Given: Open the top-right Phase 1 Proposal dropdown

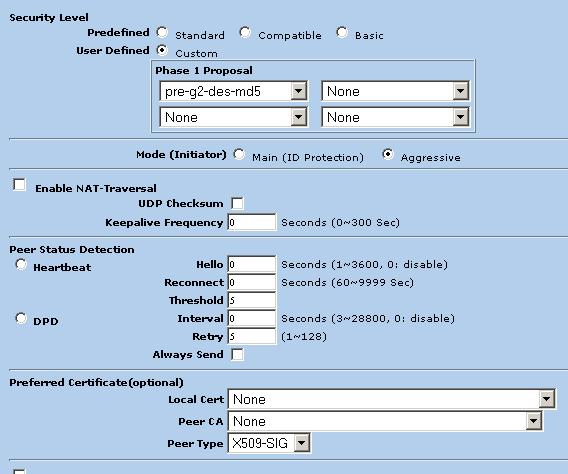Looking at the screenshot, I should [395, 91].
